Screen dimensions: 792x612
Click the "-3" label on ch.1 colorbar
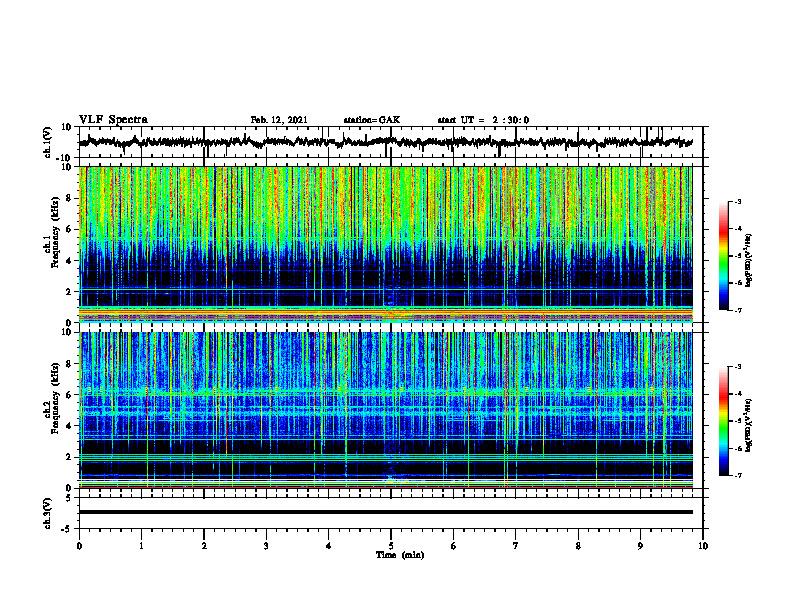tap(737, 202)
